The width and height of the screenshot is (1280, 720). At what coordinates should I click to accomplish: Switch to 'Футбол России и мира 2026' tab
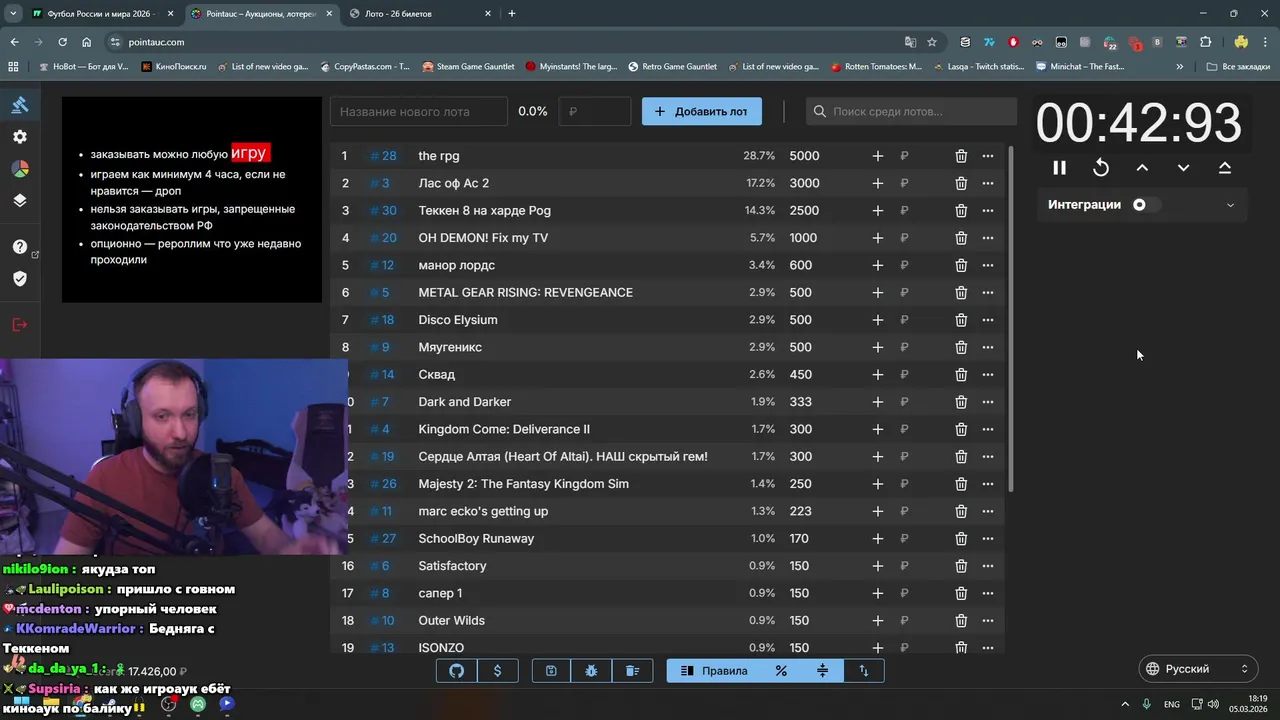coord(100,14)
